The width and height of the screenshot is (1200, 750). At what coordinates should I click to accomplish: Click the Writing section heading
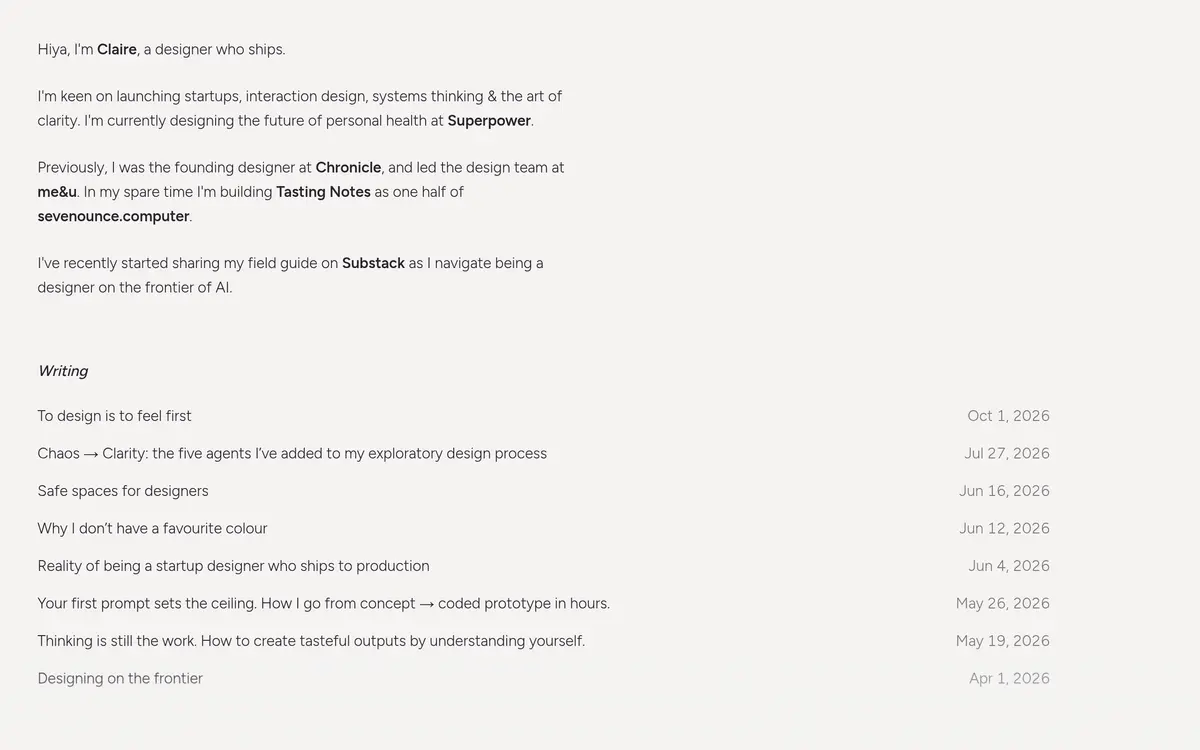point(63,371)
